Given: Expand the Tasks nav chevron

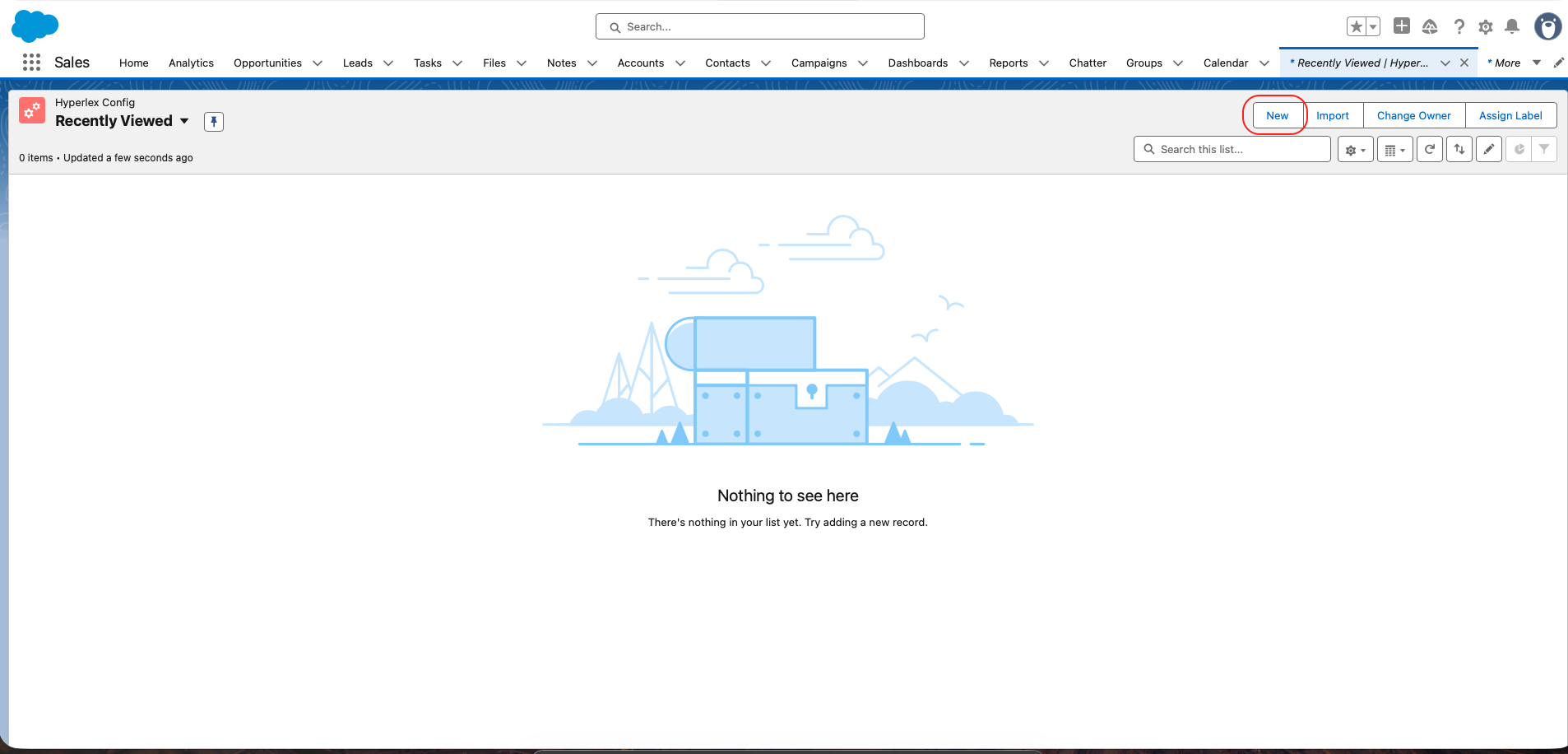Looking at the screenshot, I should click(x=457, y=63).
